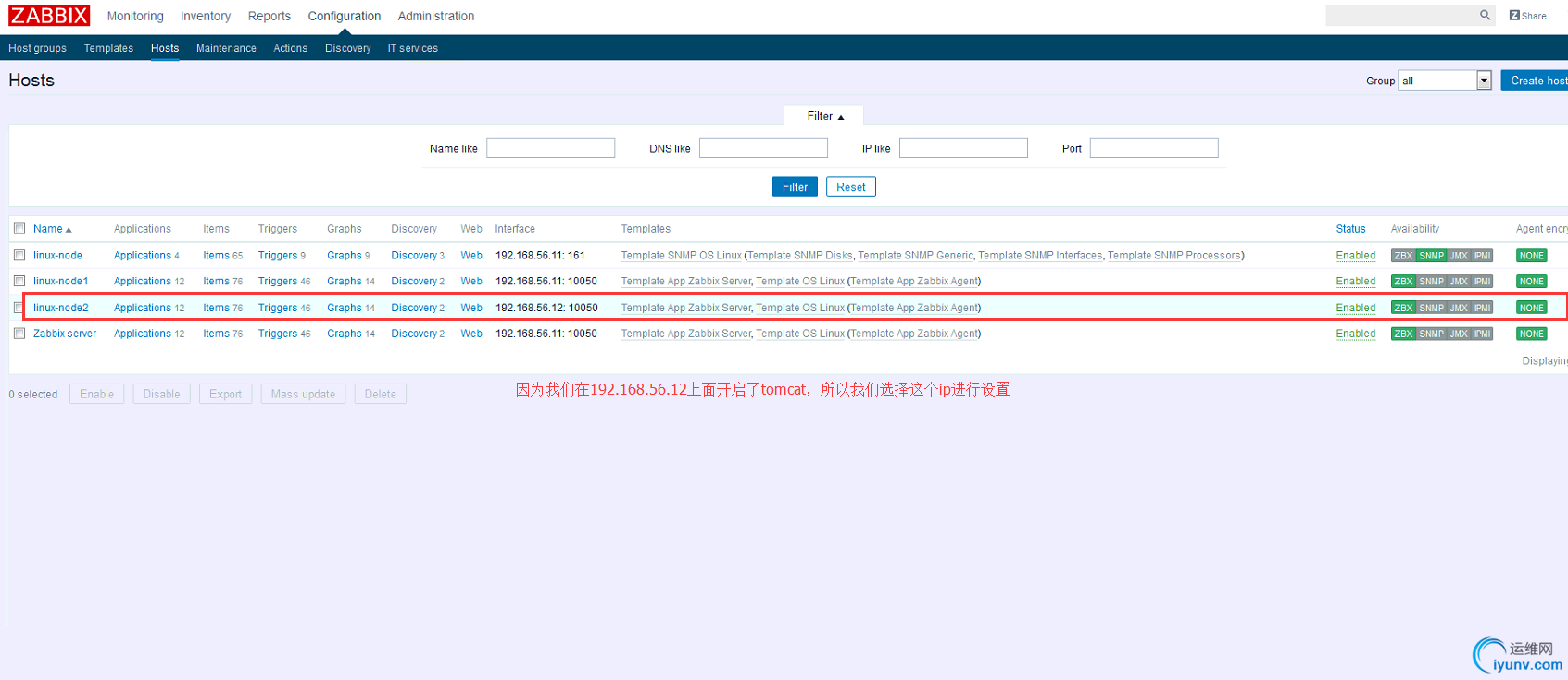Open the linux-node2 host link

61,308
